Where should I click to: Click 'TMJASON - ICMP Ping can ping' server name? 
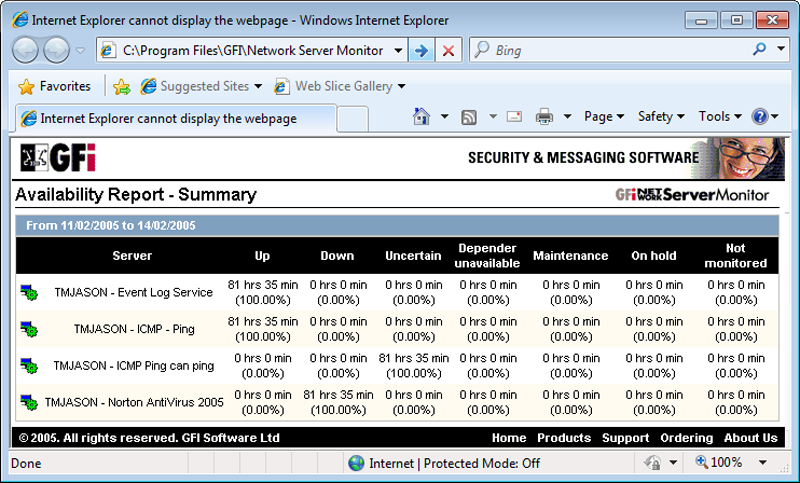[134, 366]
